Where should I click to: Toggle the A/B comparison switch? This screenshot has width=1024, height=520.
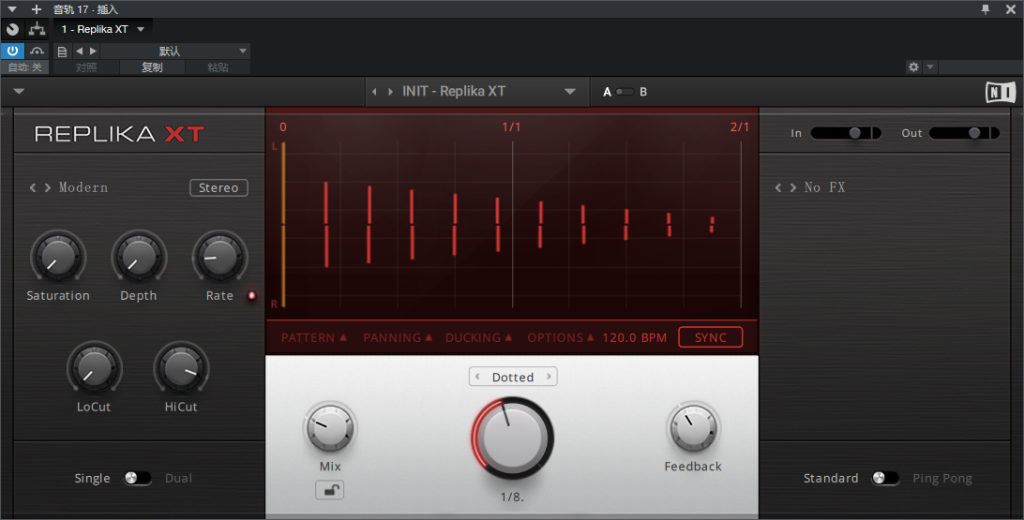[x=625, y=92]
